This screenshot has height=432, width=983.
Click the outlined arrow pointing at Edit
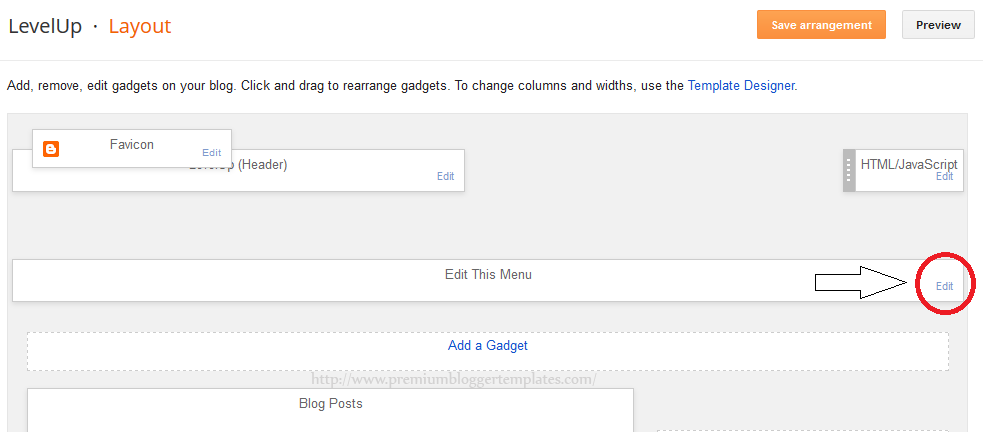[x=861, y=283]
